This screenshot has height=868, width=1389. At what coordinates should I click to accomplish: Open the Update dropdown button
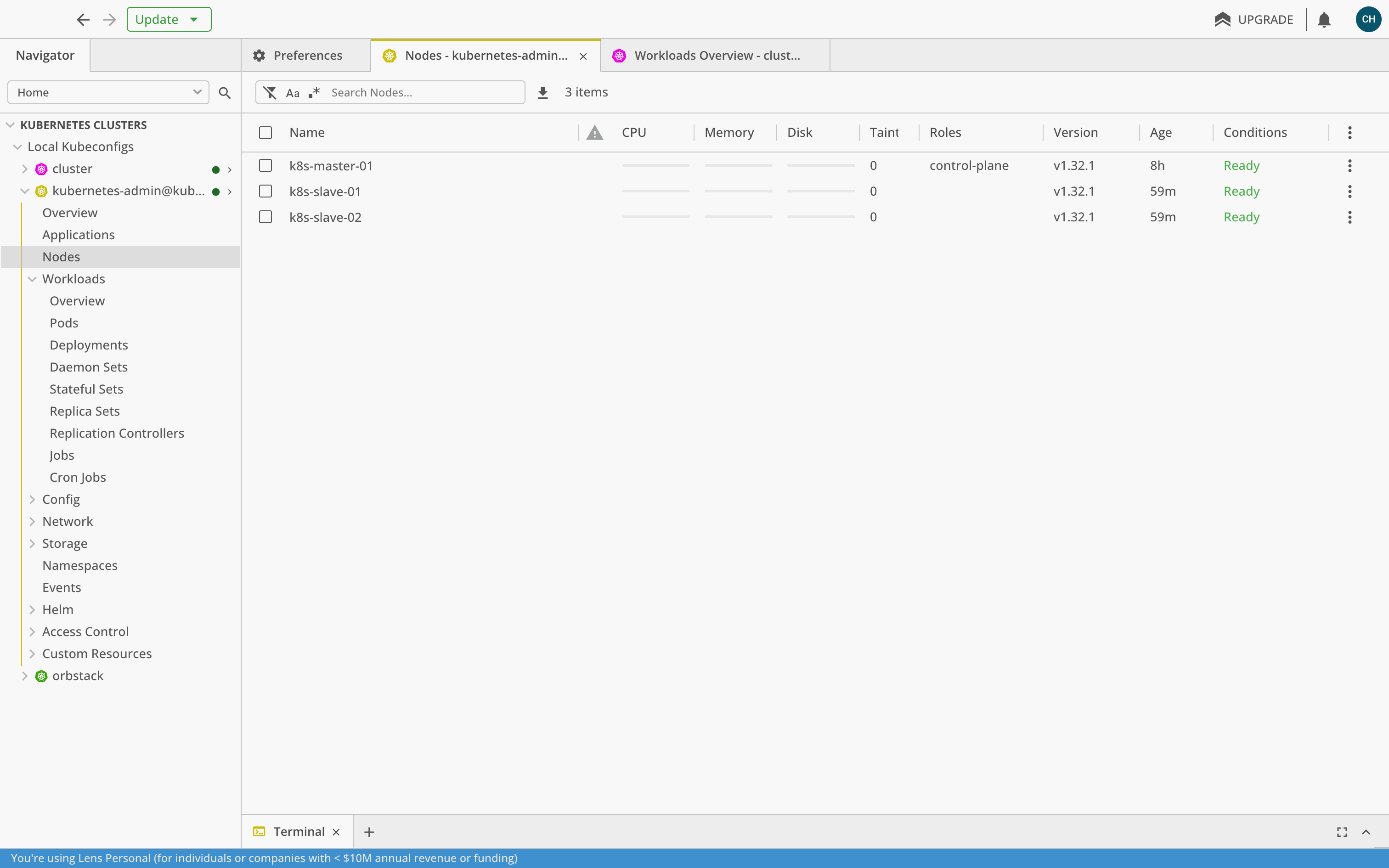click(x=169, y=19)
